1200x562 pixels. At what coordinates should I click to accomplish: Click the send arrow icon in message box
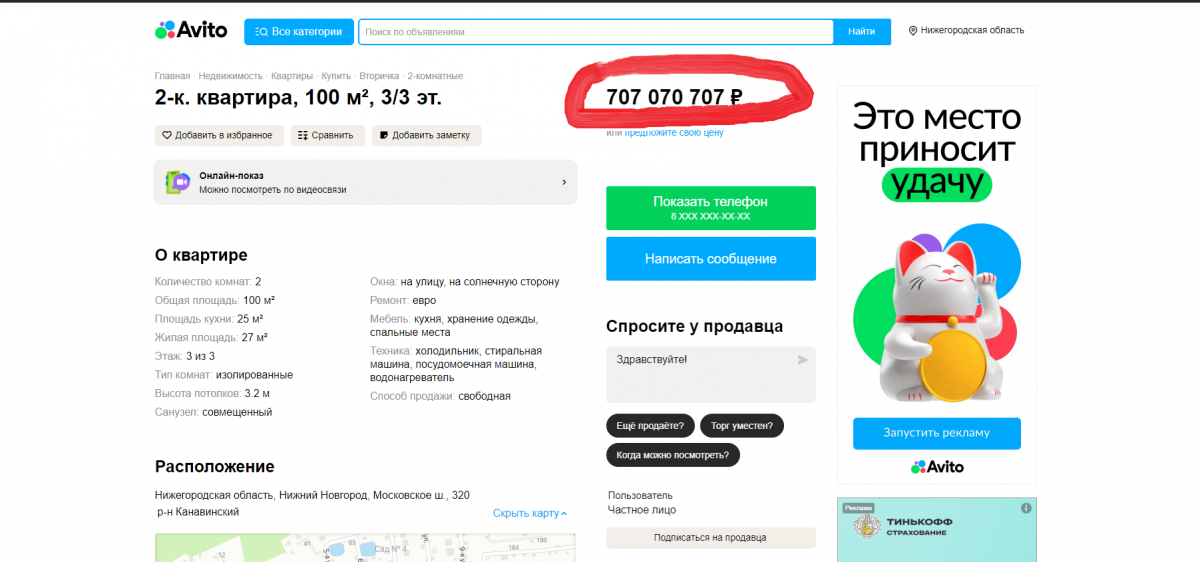(x=802, y=360)
